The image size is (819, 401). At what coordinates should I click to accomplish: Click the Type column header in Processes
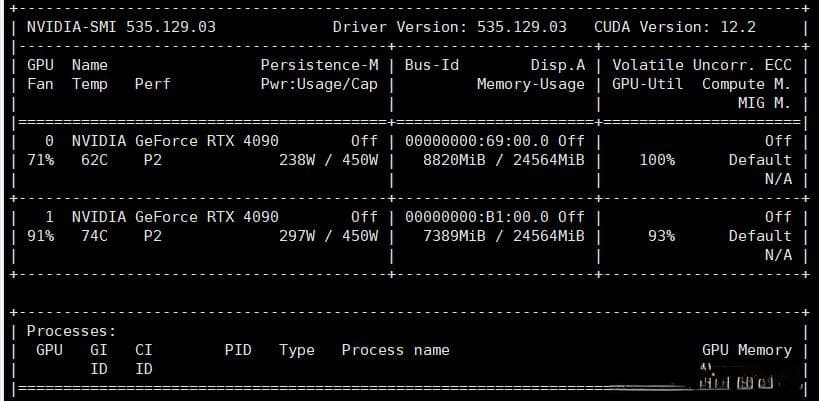297,350
